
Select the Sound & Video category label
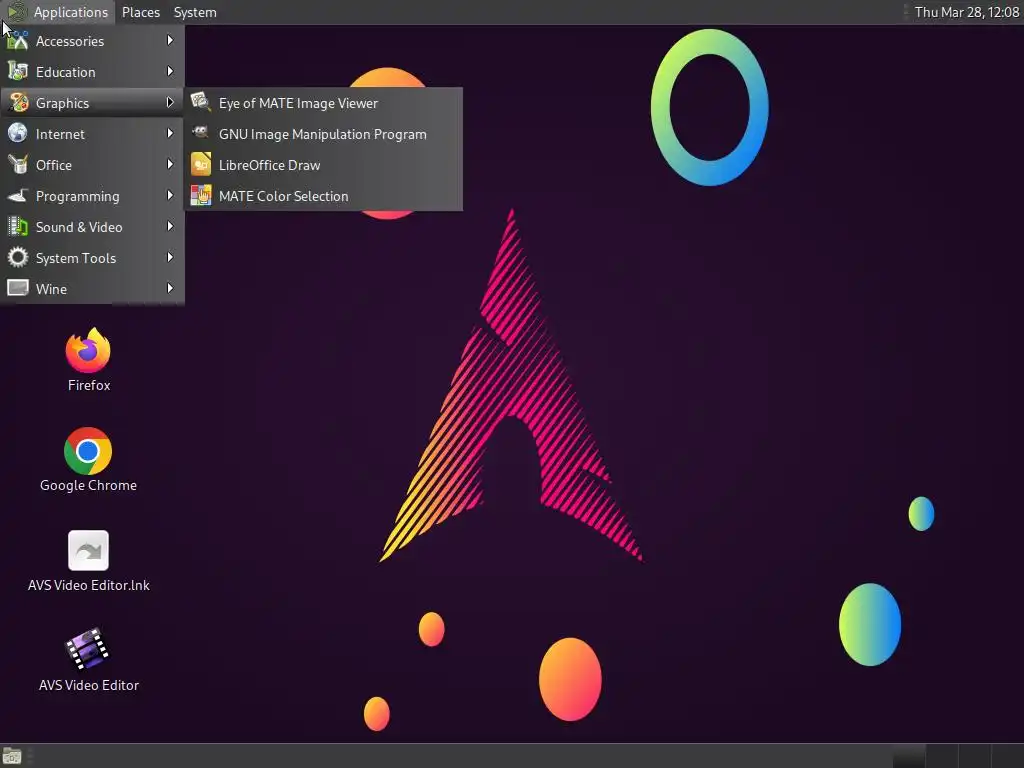coord(79,227)
